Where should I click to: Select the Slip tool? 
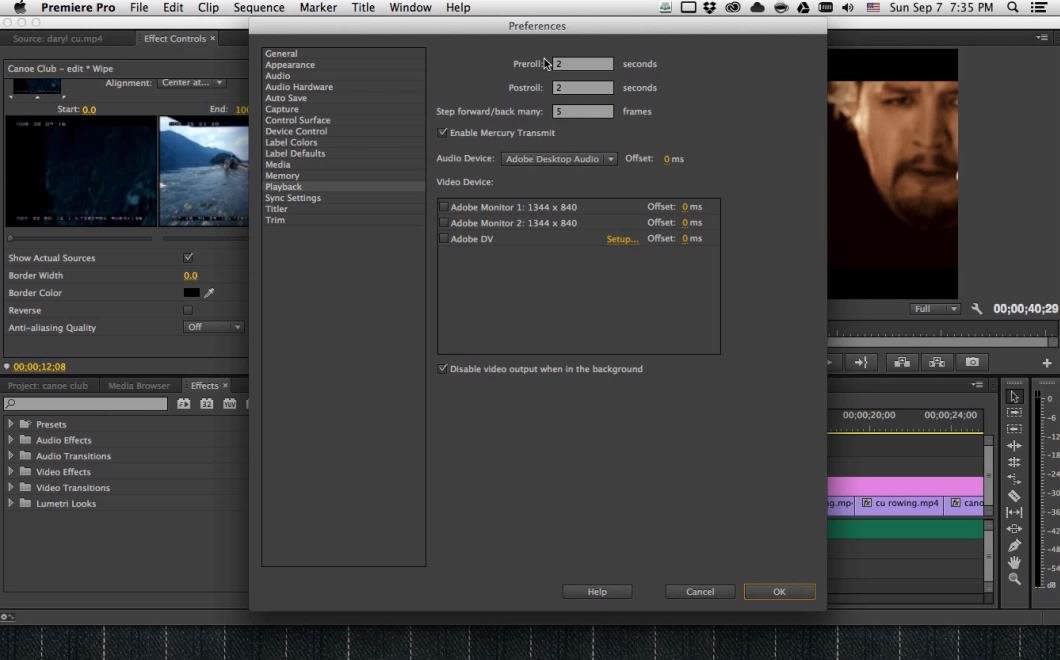[x=1014, y=513]
